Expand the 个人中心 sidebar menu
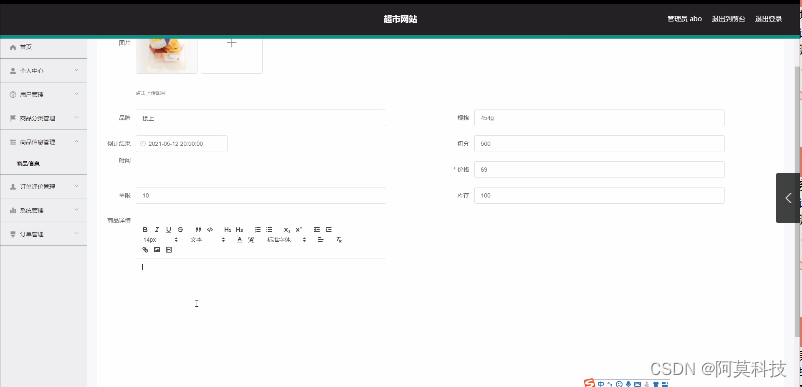 (43, 71)
